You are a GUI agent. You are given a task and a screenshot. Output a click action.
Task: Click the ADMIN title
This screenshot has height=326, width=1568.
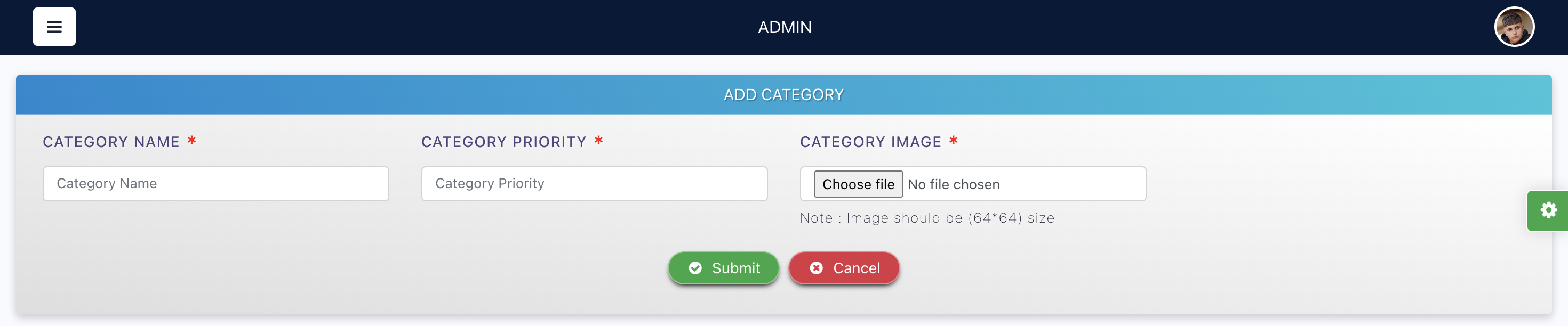(785, 27)
